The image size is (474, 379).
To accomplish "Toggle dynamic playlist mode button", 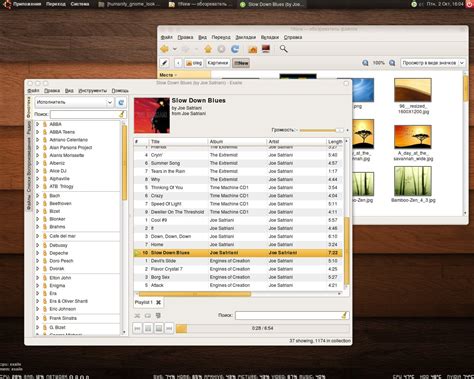I will pos(158,315).
